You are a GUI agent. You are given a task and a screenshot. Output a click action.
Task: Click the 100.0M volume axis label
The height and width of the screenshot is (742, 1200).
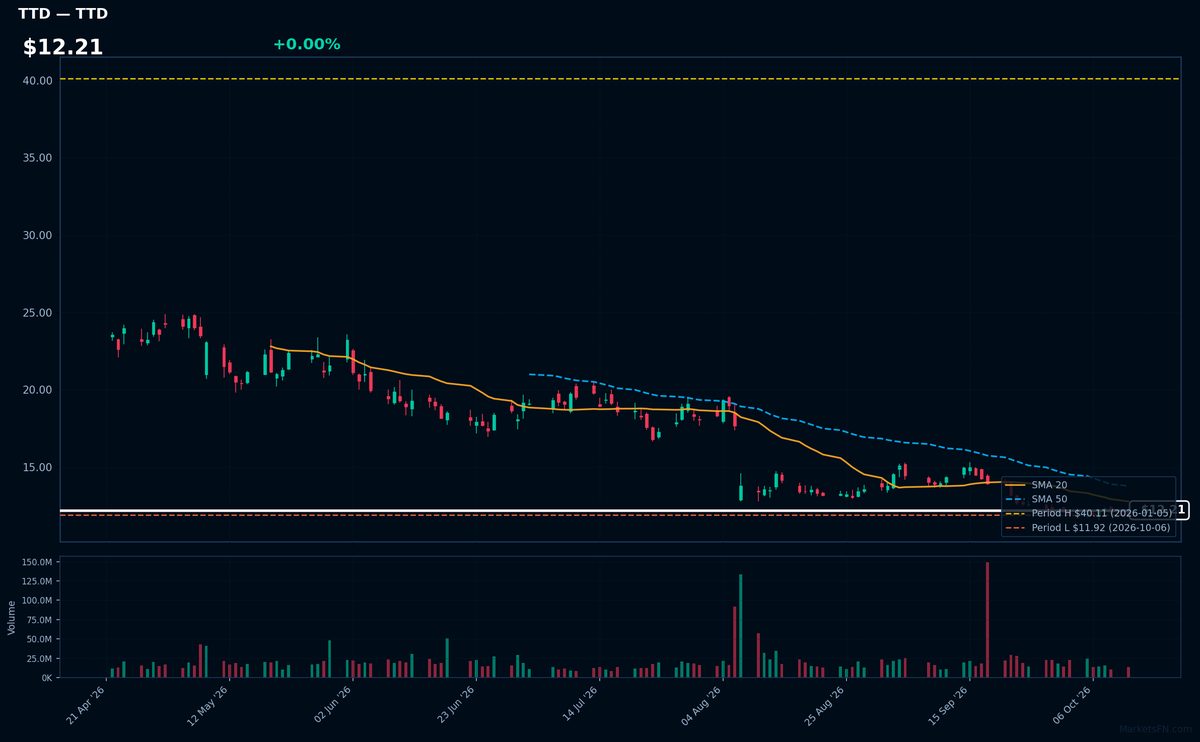pyautogui.click(x=36, y=601)
